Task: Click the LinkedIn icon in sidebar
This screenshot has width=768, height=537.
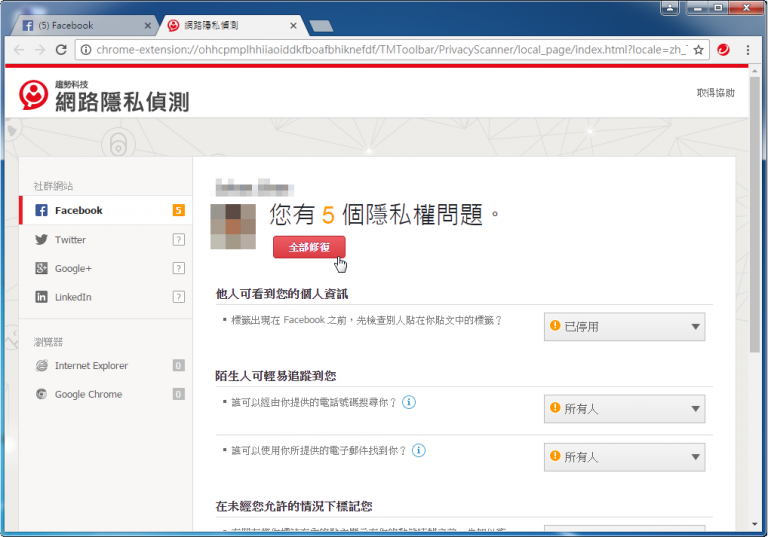Action: point(42,297)
